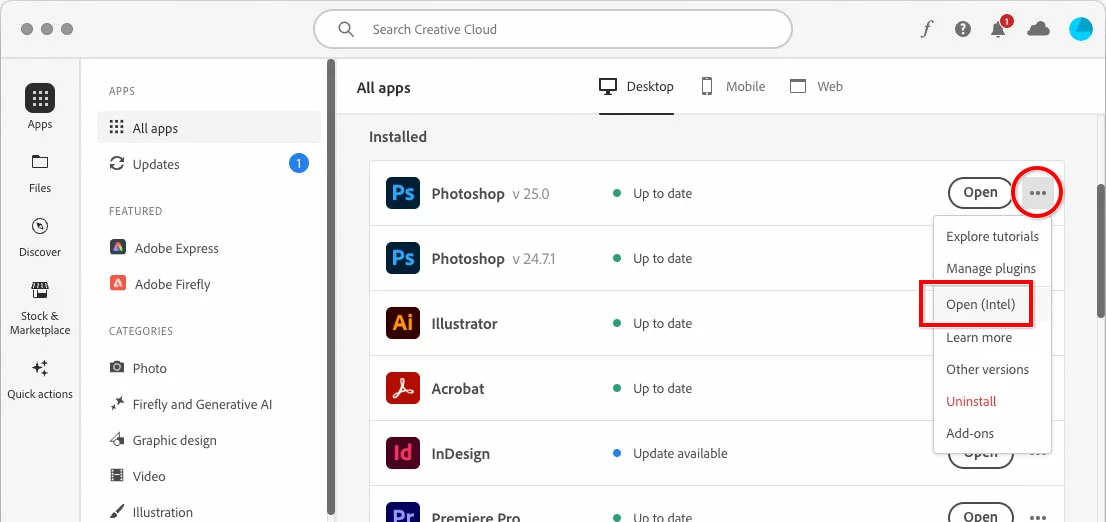Choose Uninstall from the menu

(x=992, y=401)
